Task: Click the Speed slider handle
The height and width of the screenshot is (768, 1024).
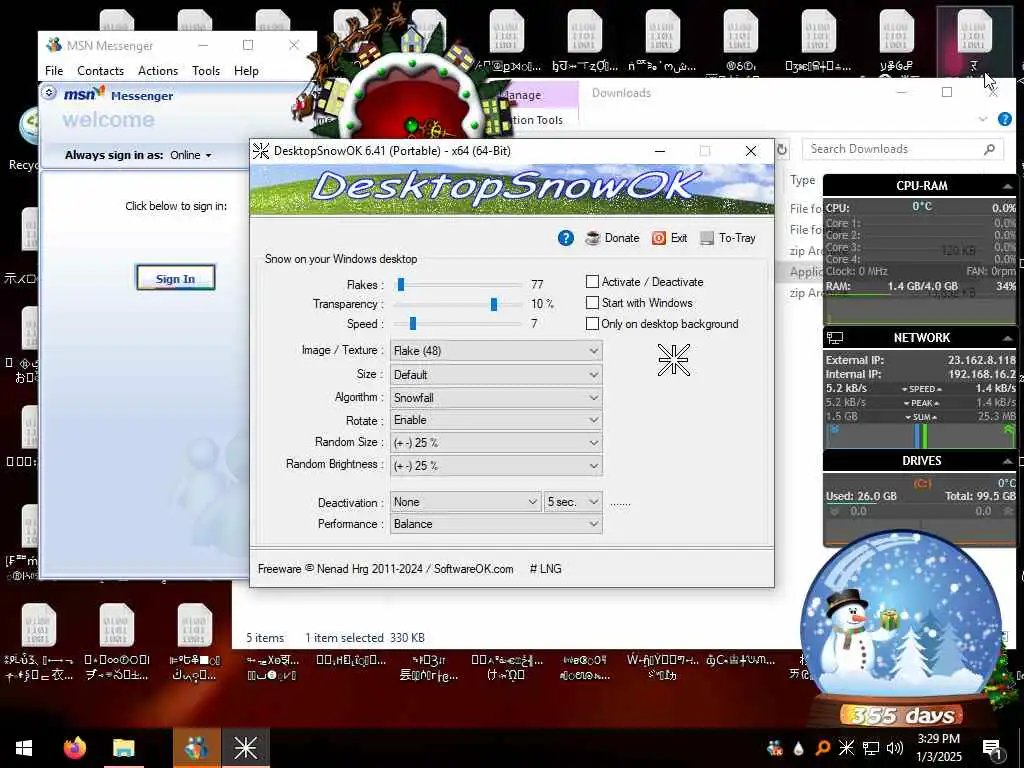Action: point(413,324)
